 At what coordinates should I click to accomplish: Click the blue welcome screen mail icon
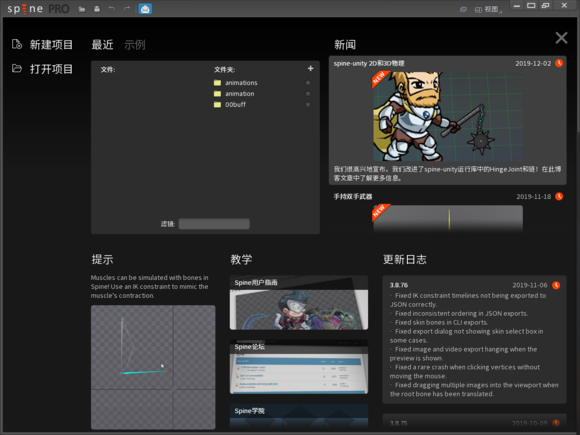click(145, 9)
